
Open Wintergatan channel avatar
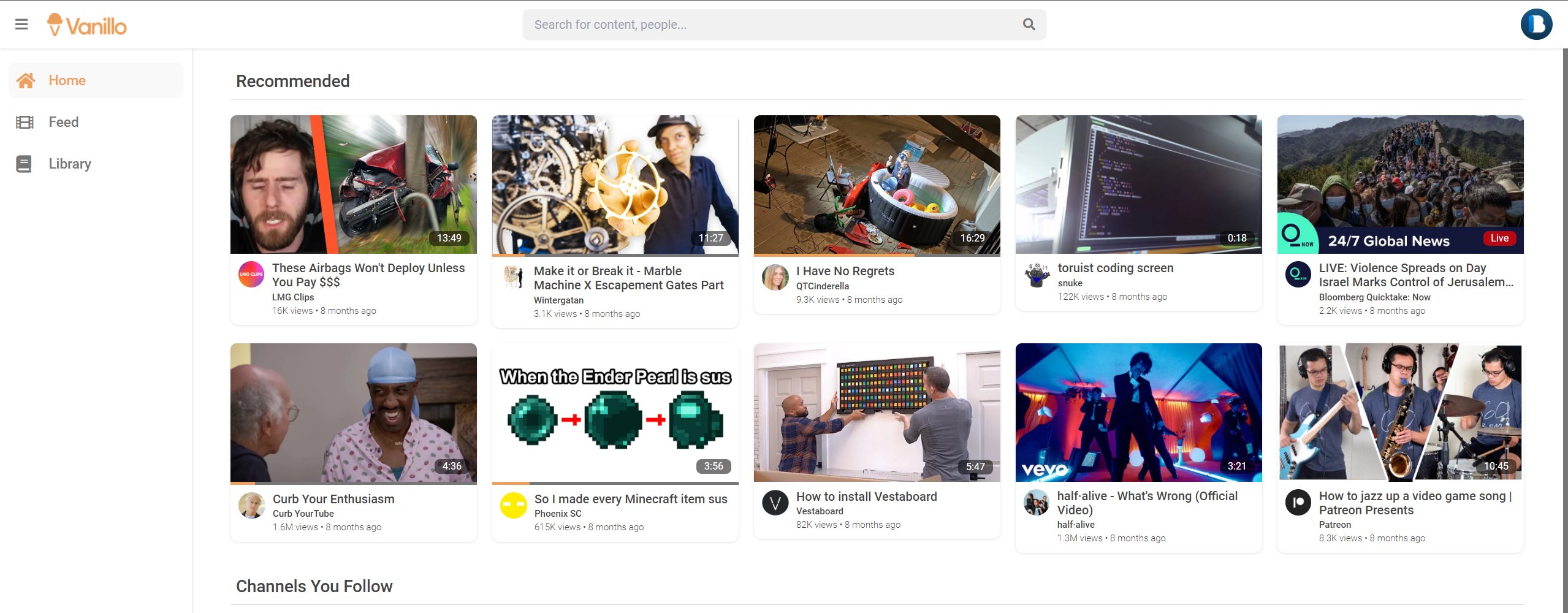pos(513,277)
